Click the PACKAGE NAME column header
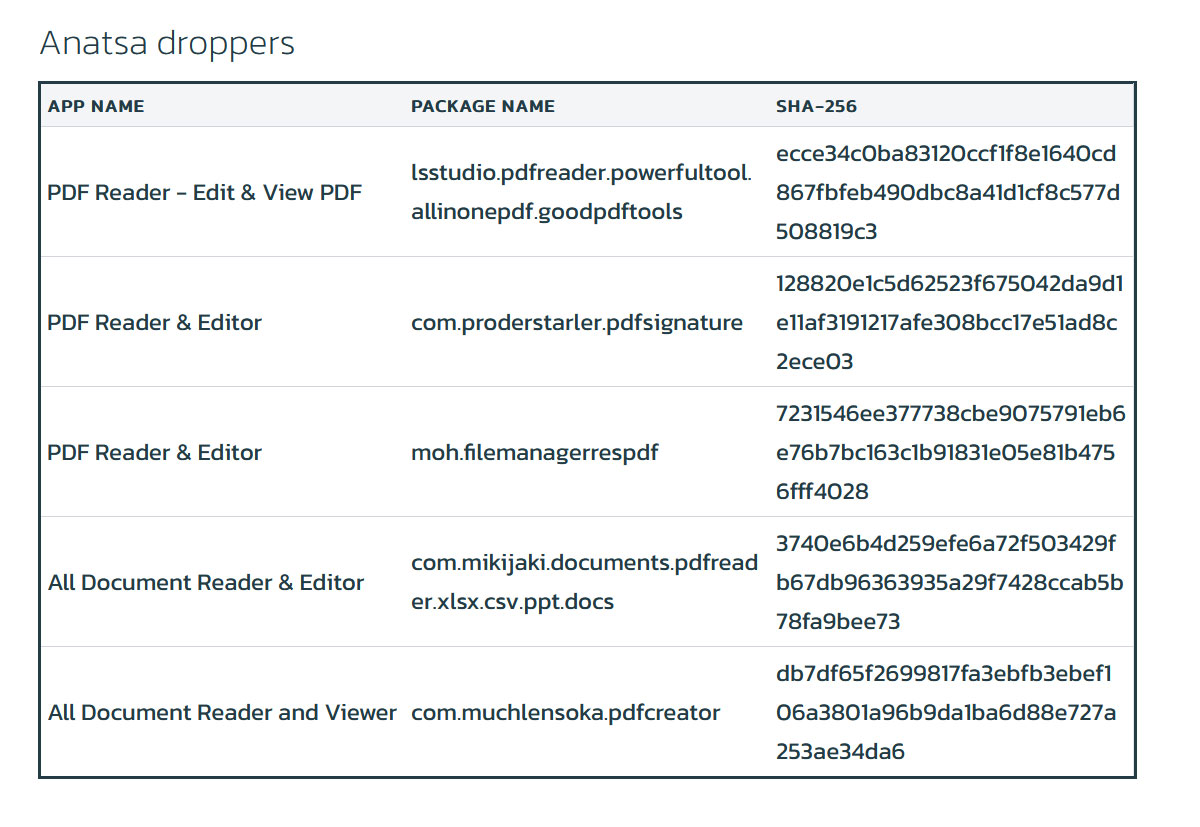 coord(483,106)
